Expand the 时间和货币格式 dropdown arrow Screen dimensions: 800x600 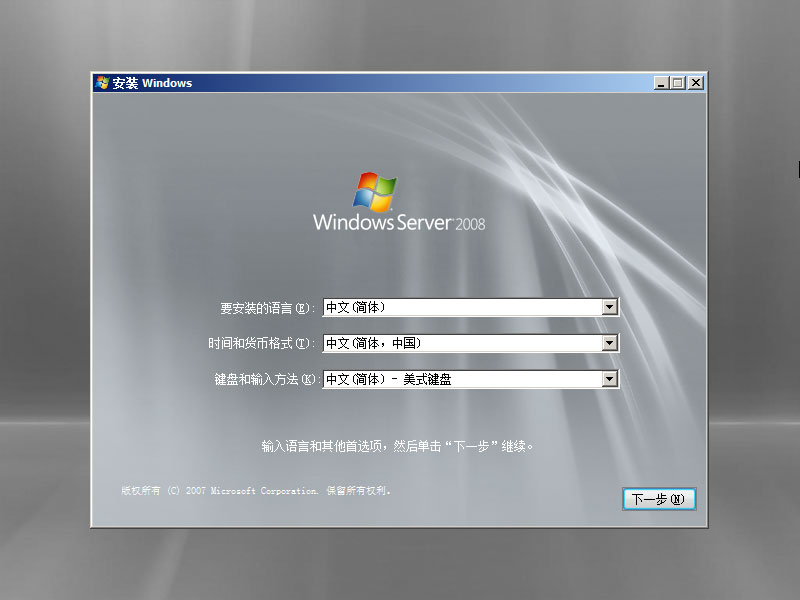pos(610,343)
